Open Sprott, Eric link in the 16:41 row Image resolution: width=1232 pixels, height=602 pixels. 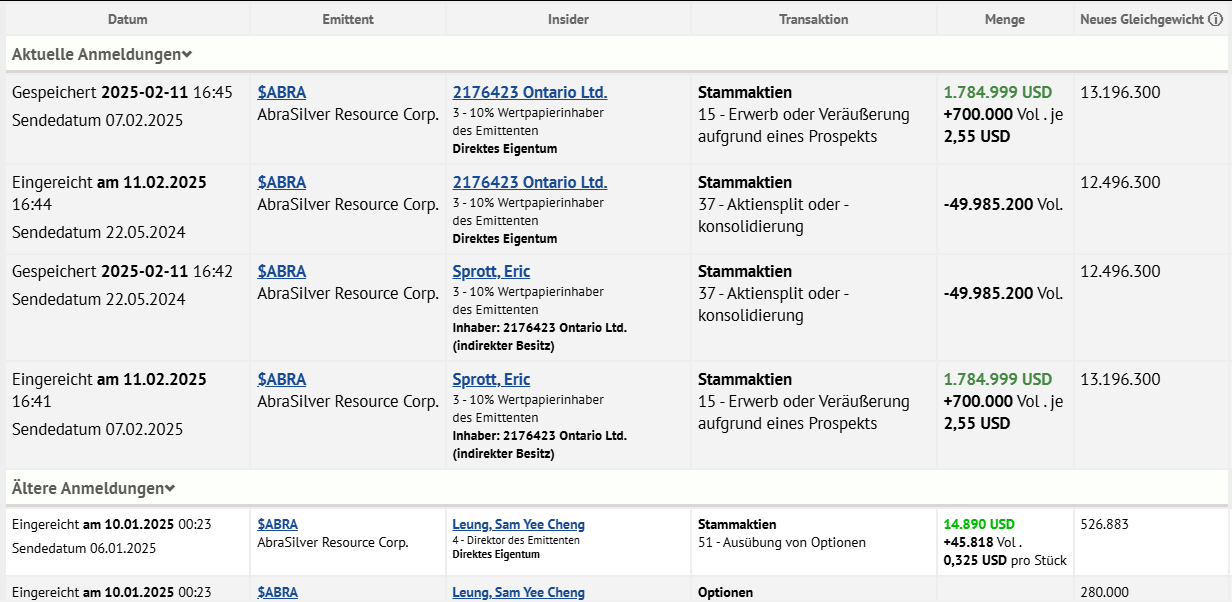point(491,379)
